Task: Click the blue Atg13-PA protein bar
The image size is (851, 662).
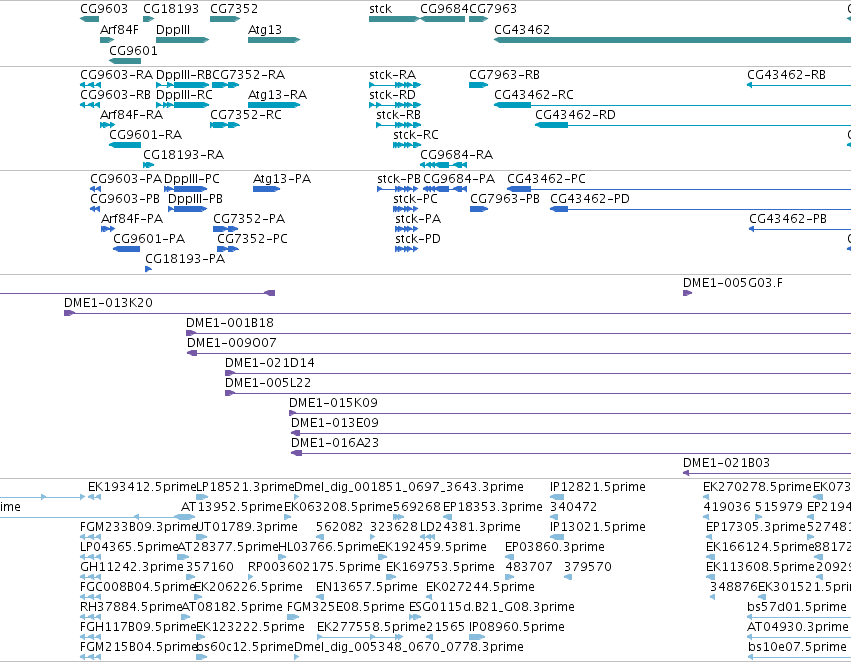Action: click(266, 189)
